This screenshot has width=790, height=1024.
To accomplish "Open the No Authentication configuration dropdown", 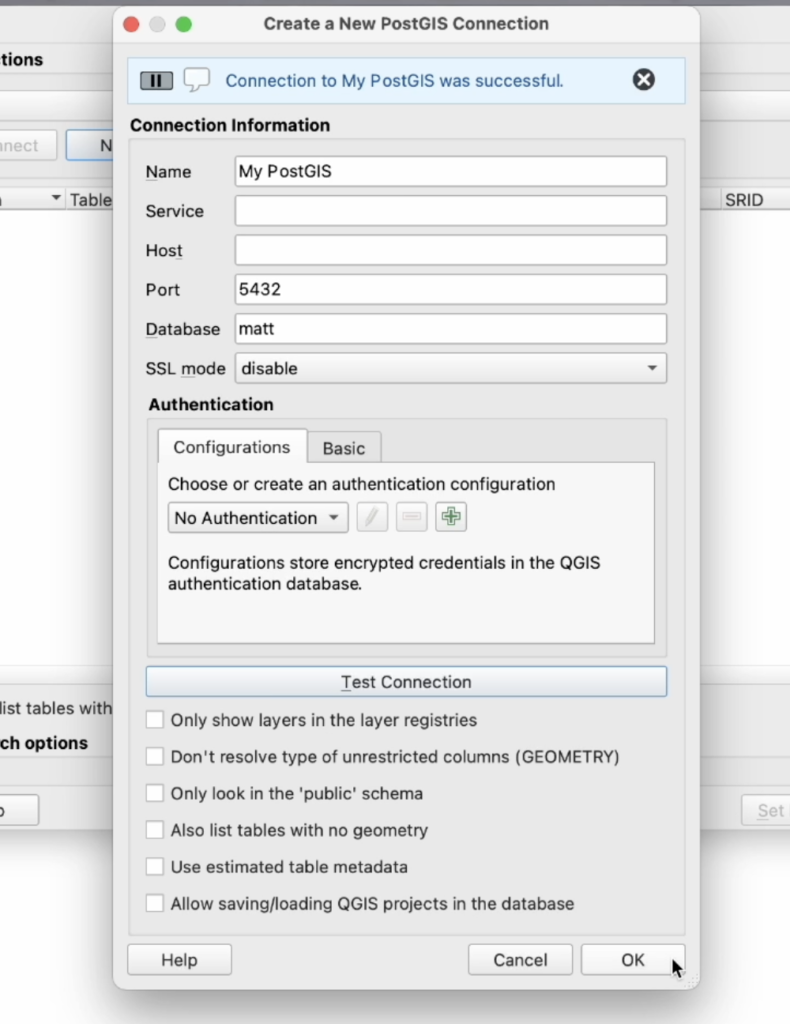I will (258, 518).
